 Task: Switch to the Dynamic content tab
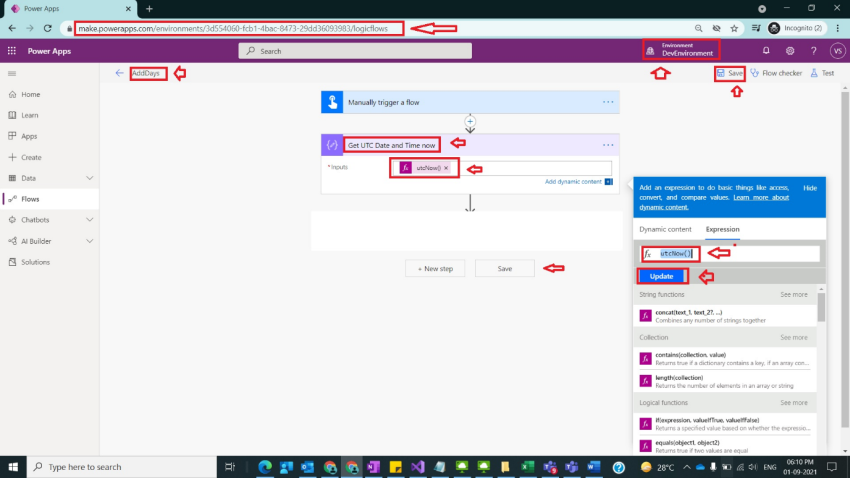click(x=665, y=229)
